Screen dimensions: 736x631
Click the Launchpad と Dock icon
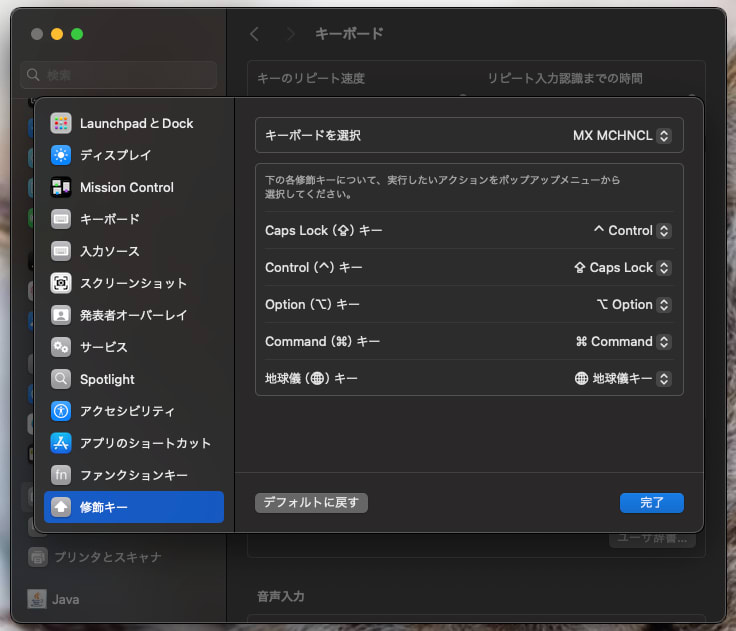[x=61, y=123]
